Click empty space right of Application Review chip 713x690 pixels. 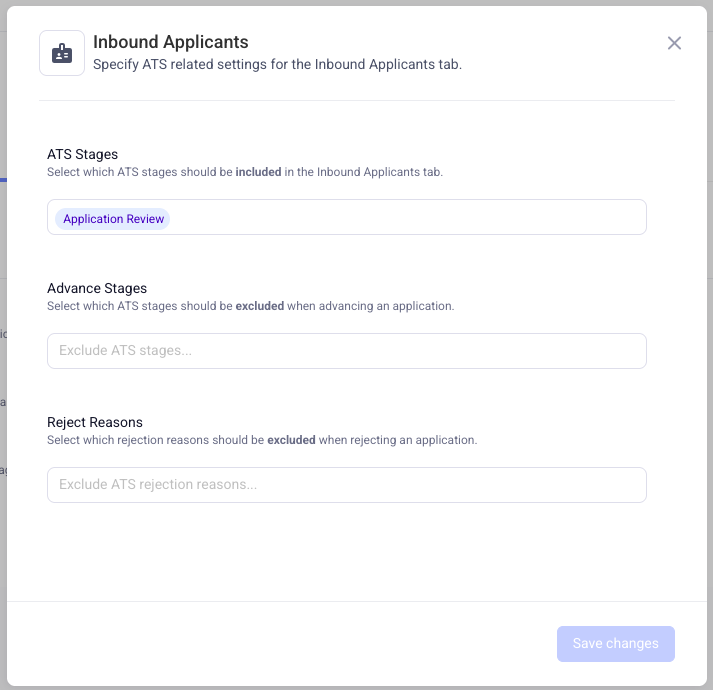407,217
